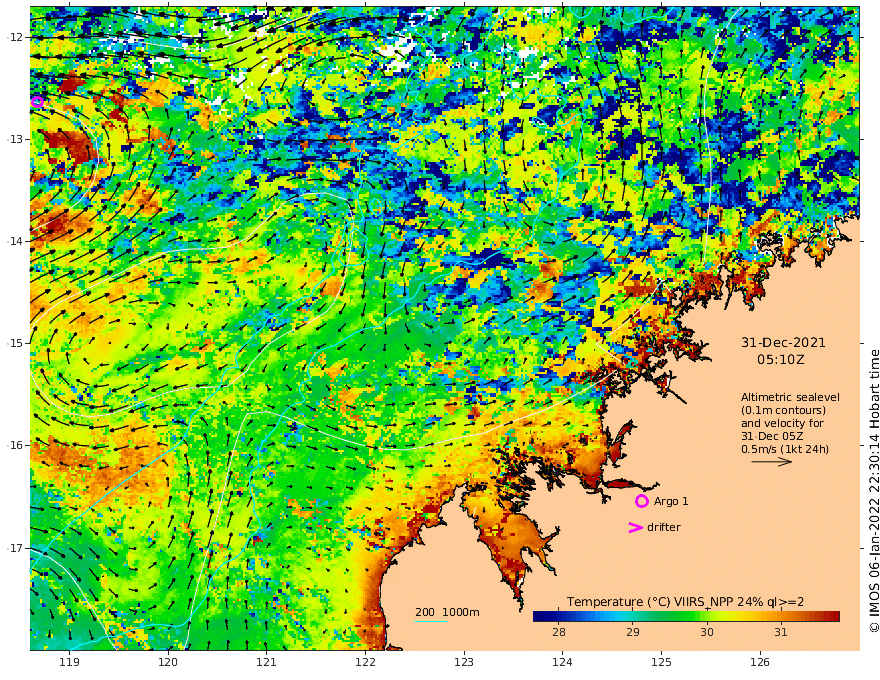Click the IMOS copyright timestamp text
The image size is (880, 680).
click(874, 491)
